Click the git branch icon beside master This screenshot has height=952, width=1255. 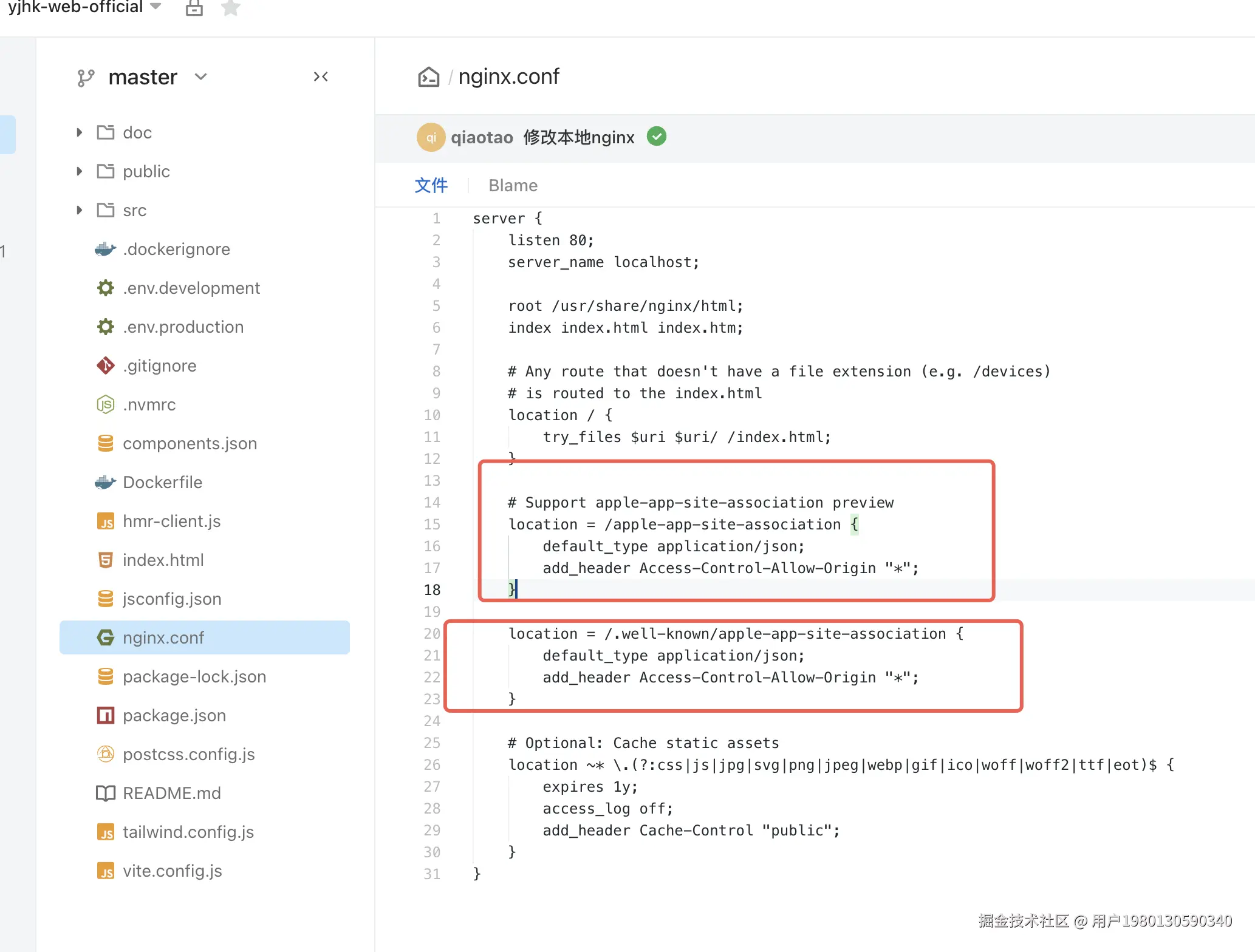tap(86, 77)
